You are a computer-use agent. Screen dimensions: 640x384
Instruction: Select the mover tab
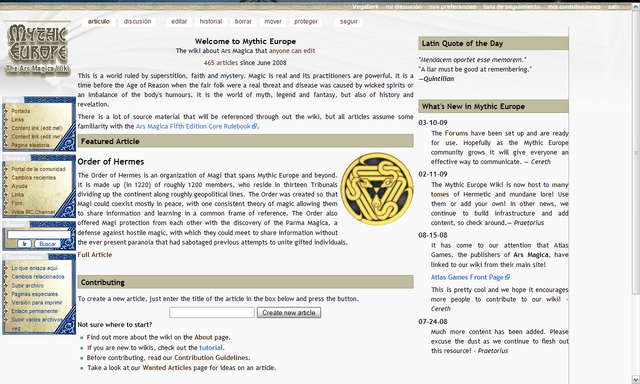(x=273, y=21)
